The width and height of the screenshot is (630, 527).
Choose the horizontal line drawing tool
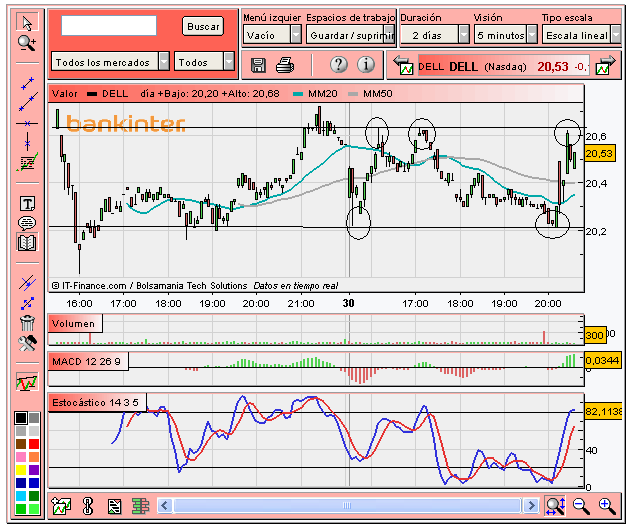click(x=27, y=123)
